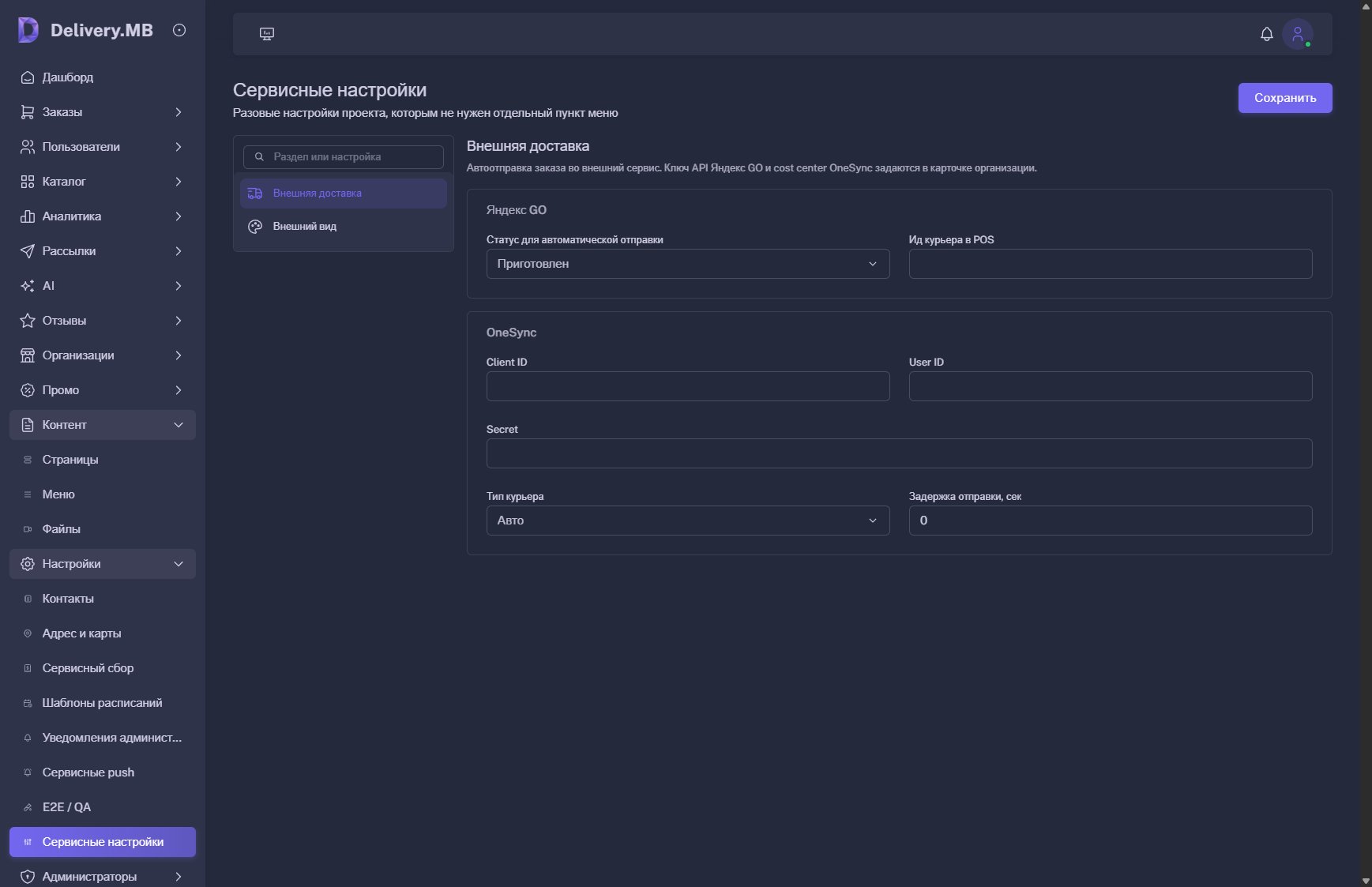Expand the Заказы submenu chevron
Screen dimensions: 1372x887
tap(179, 112)
